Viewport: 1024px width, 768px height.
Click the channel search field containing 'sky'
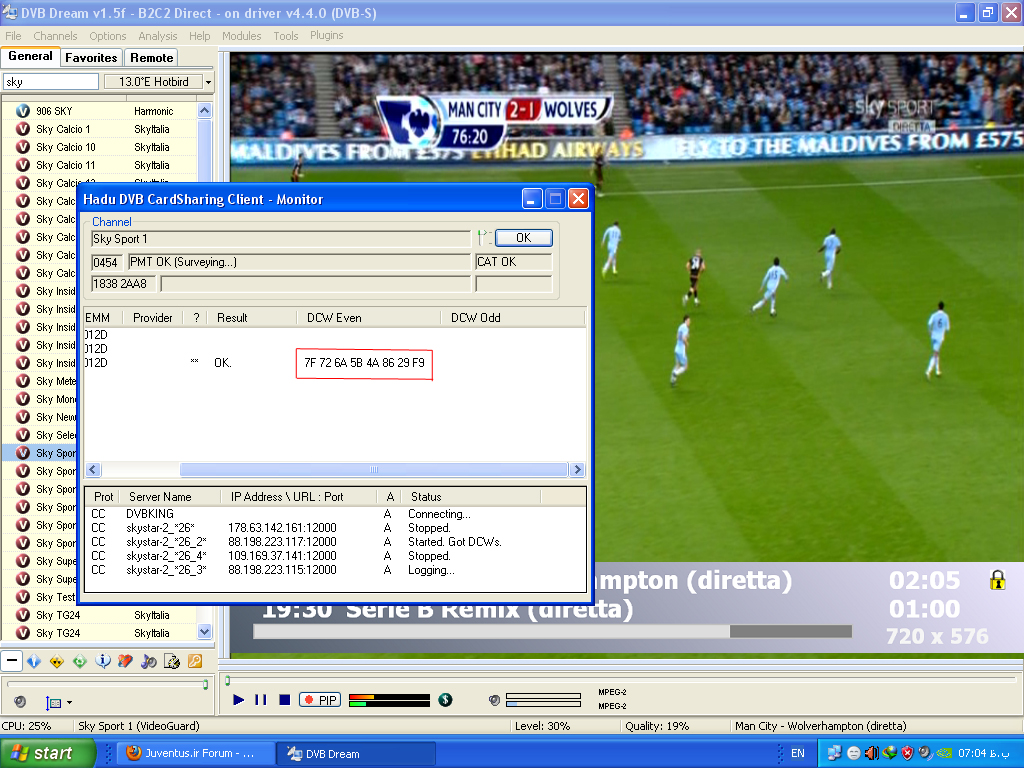coord(51,82)
